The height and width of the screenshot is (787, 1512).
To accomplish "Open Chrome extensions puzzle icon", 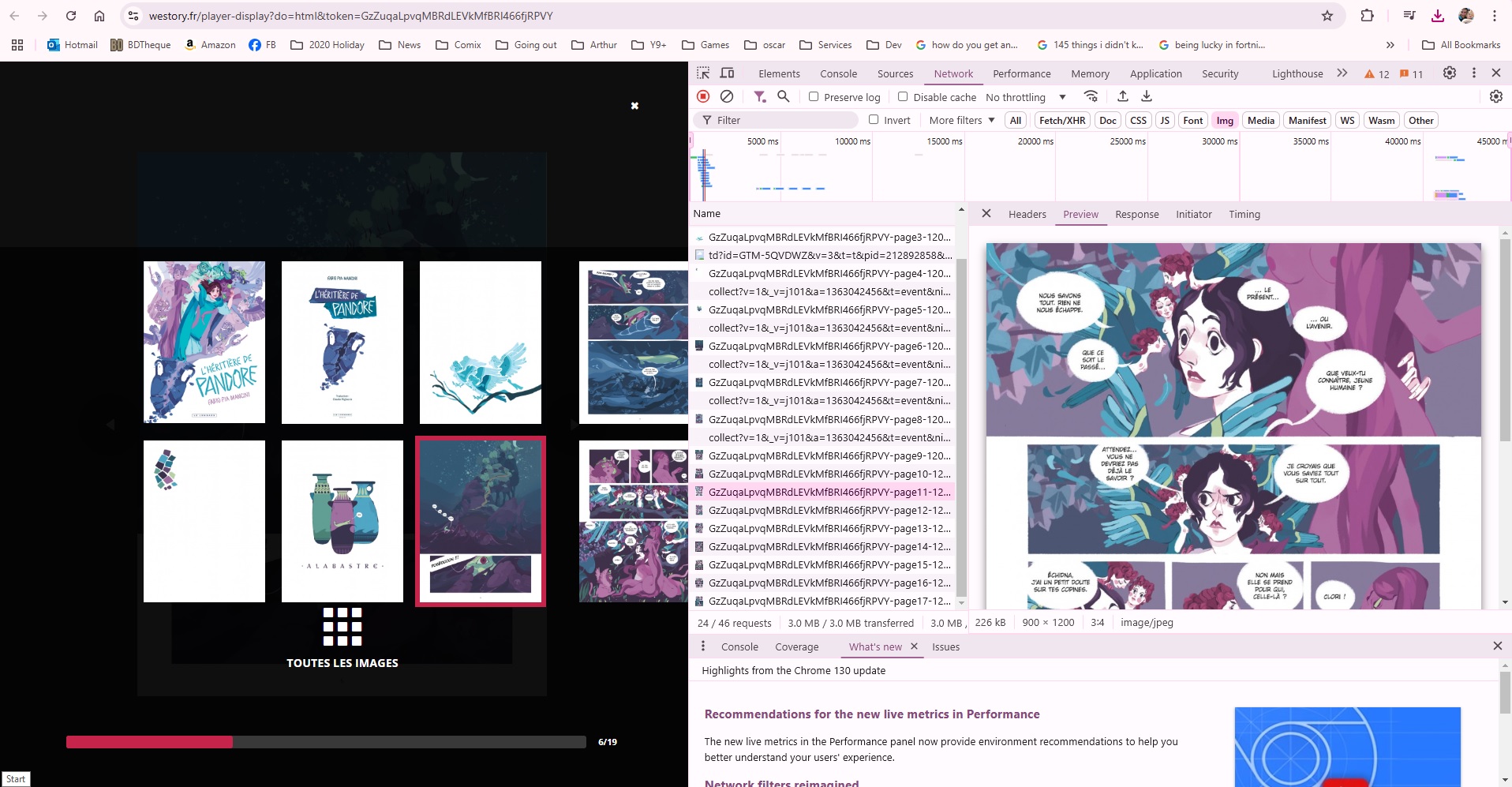I will tap(1368, 16).
